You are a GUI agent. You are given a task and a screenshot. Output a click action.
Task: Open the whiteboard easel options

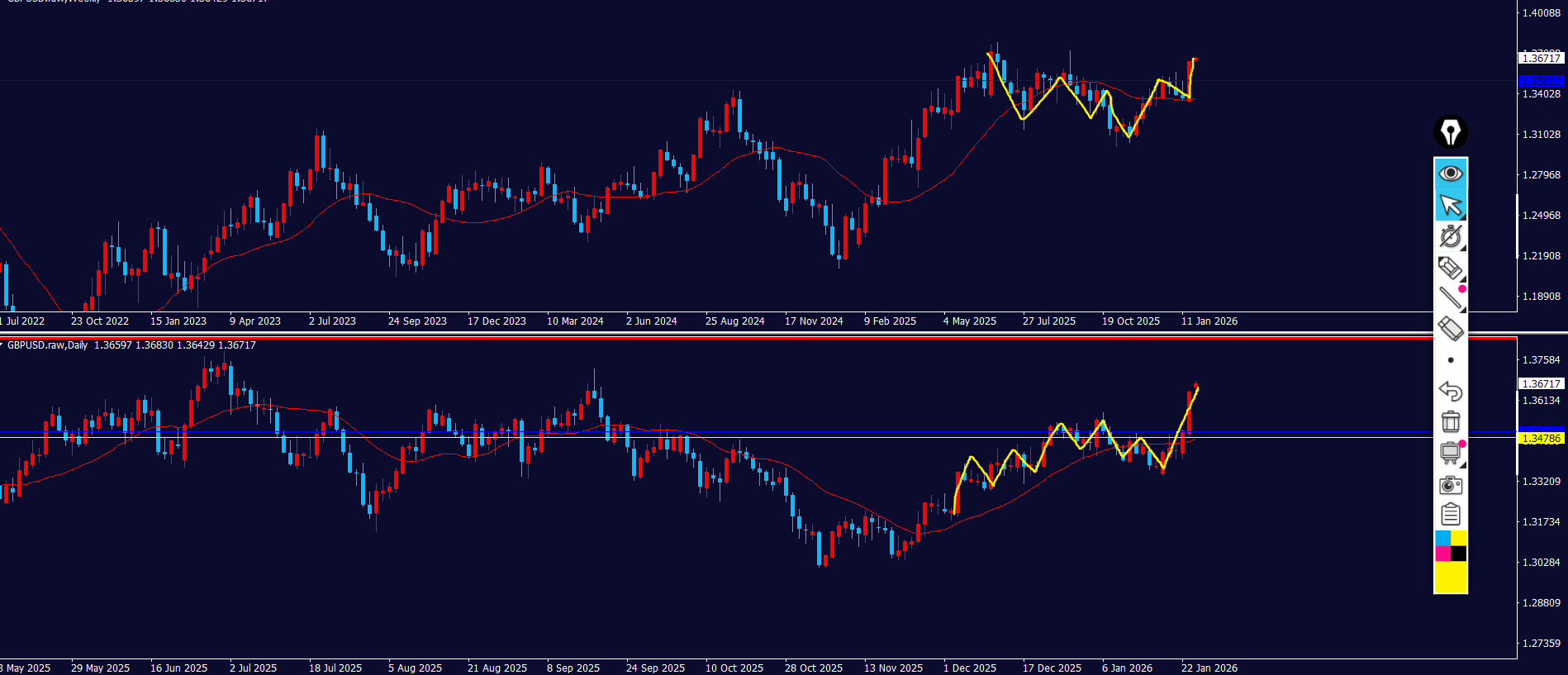click(x=1450, y=453)
